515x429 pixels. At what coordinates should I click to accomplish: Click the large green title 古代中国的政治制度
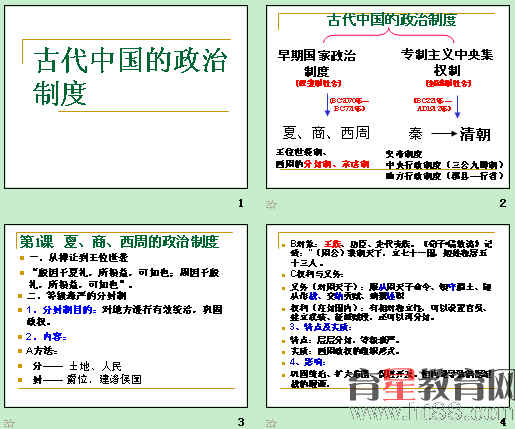pos(131,76)
